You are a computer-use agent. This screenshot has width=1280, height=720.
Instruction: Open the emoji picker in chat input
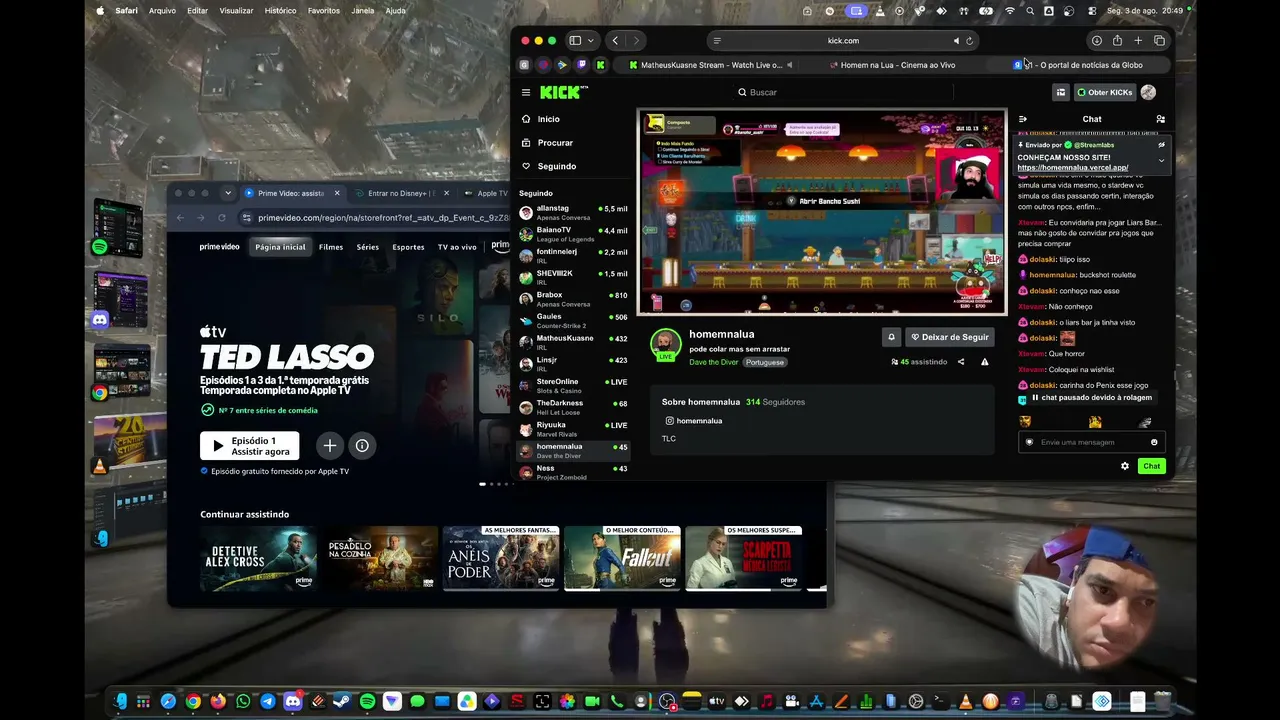coord(1154,442)
